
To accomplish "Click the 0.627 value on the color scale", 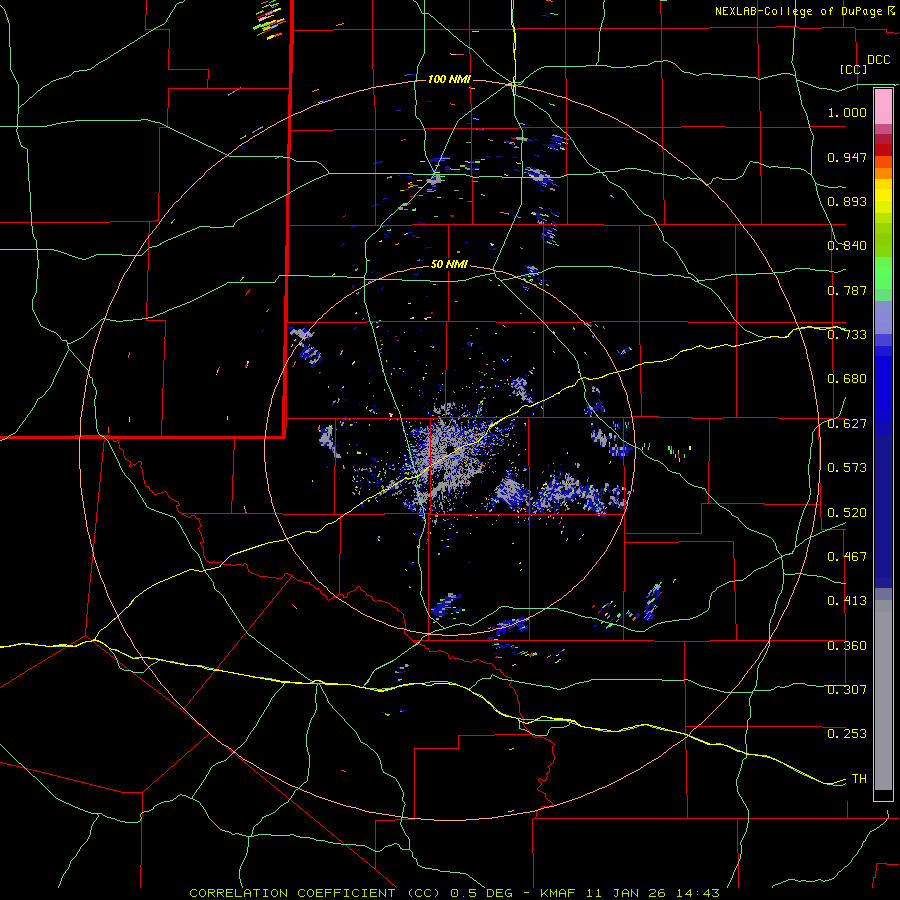I will [847, 424].
